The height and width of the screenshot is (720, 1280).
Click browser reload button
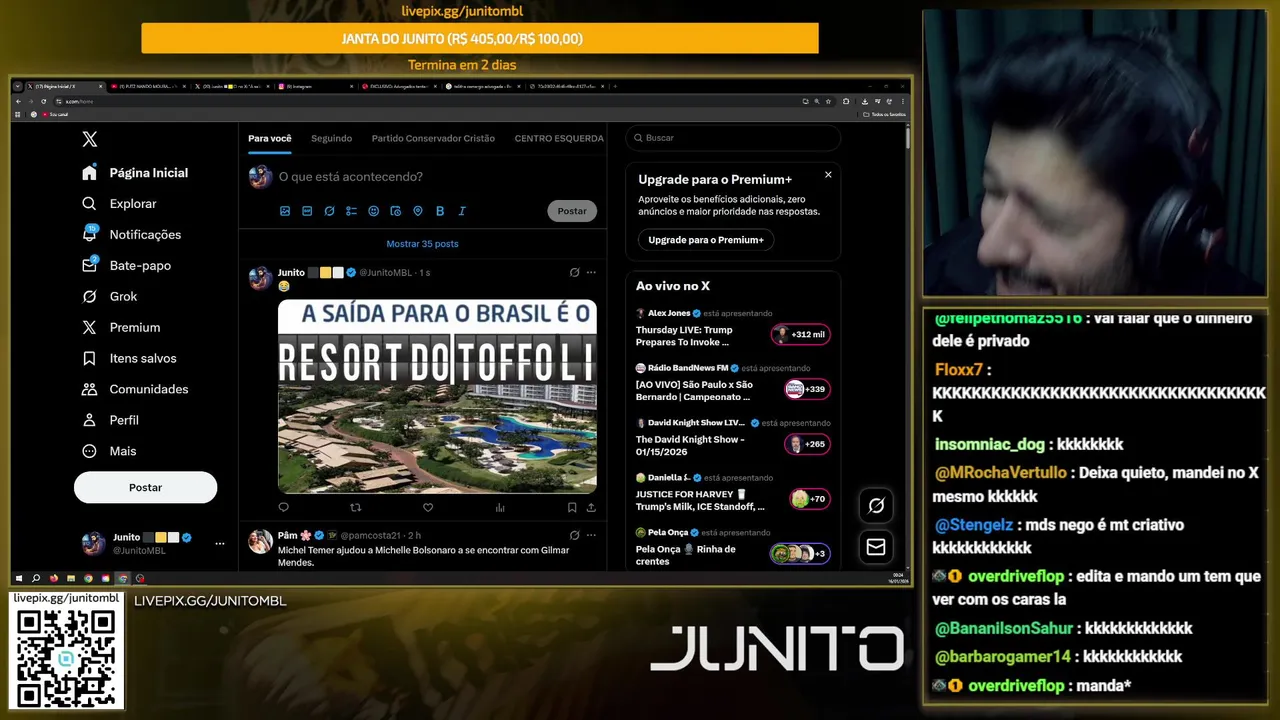tap(43, 101)
